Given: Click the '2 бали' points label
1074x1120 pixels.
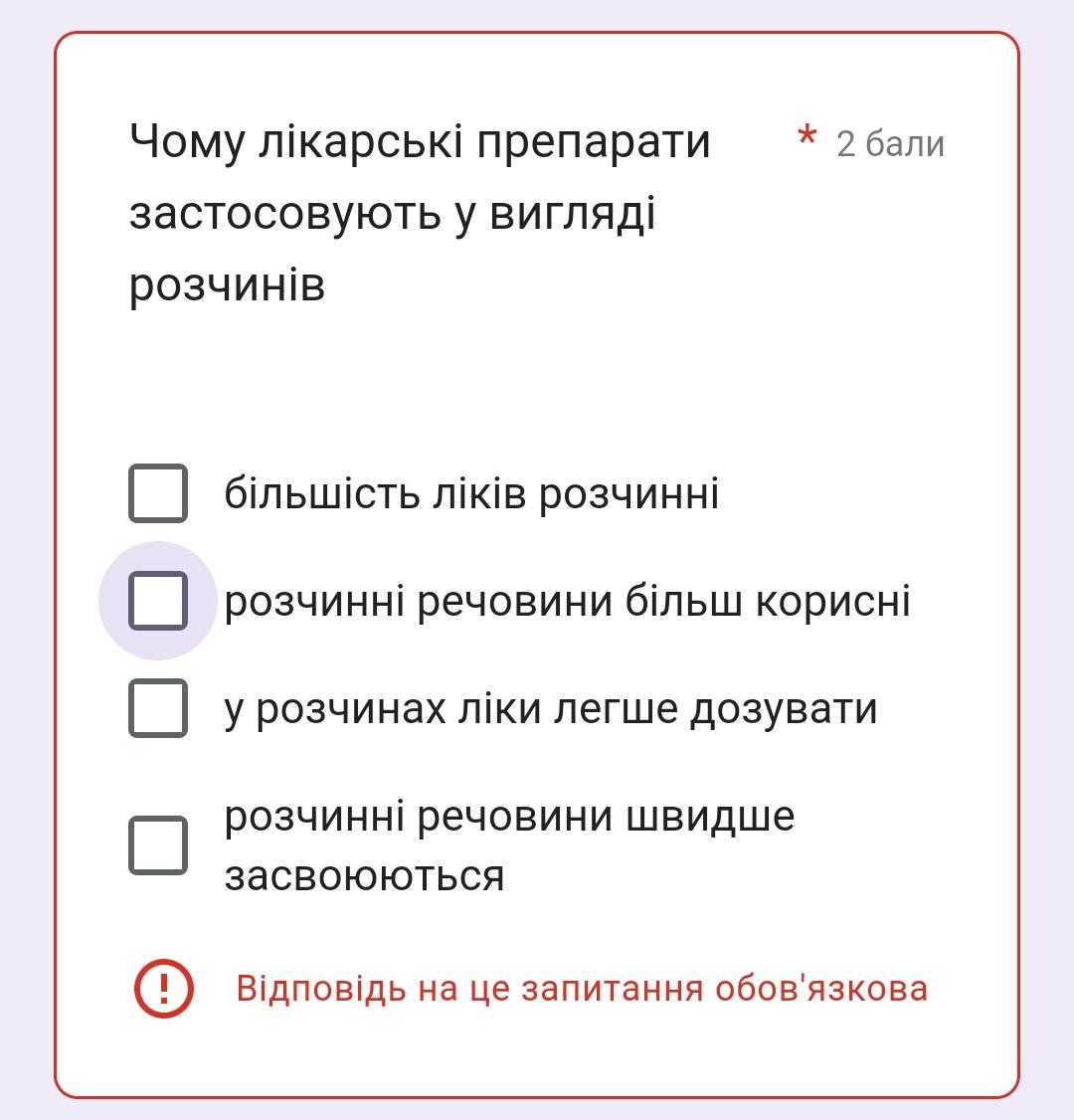Looking at the screenshot, I should pyautogui.click(x=890, y=144).
